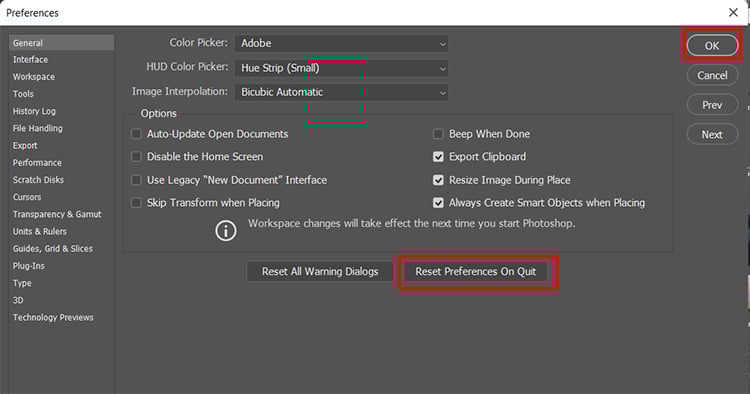Open the Color Picker dropdown
750x394 pixels.
click(342, 44)
